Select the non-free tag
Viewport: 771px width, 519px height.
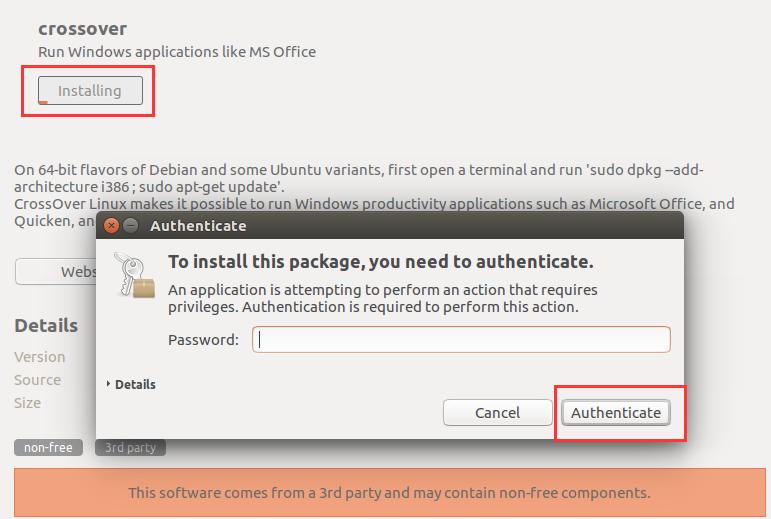click(48, 448)
